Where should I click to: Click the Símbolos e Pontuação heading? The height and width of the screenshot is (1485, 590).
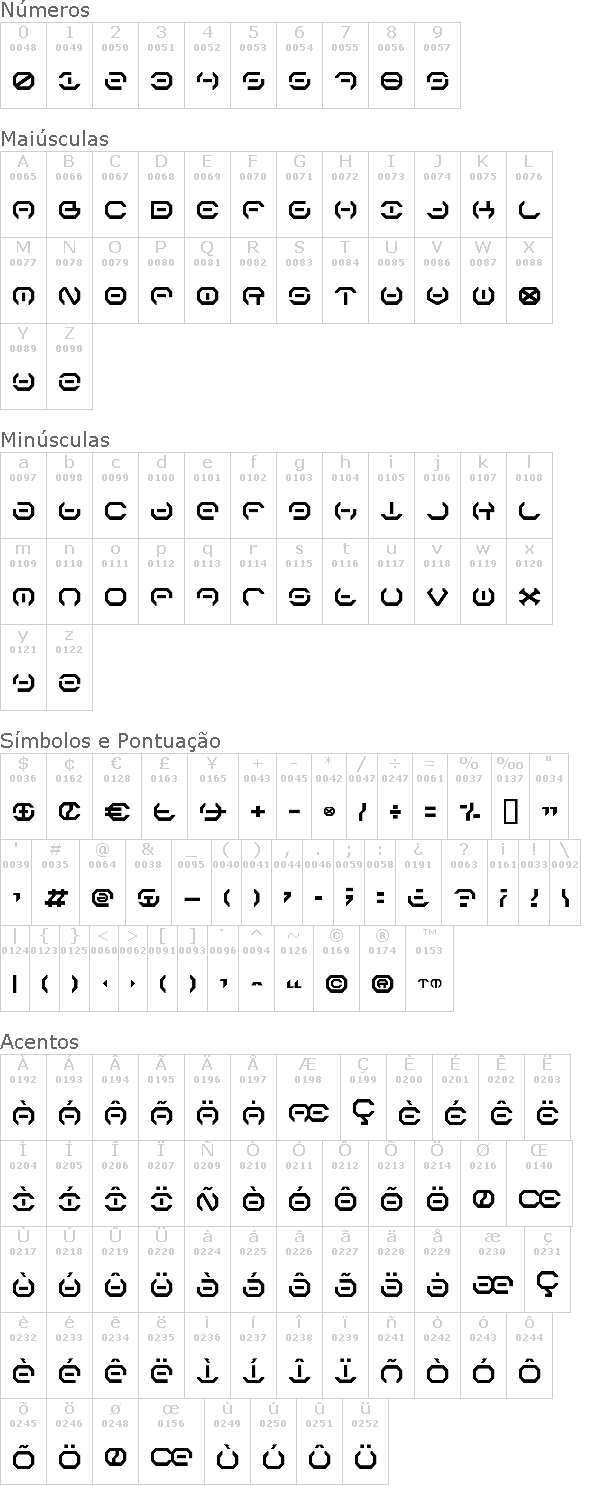110,741
